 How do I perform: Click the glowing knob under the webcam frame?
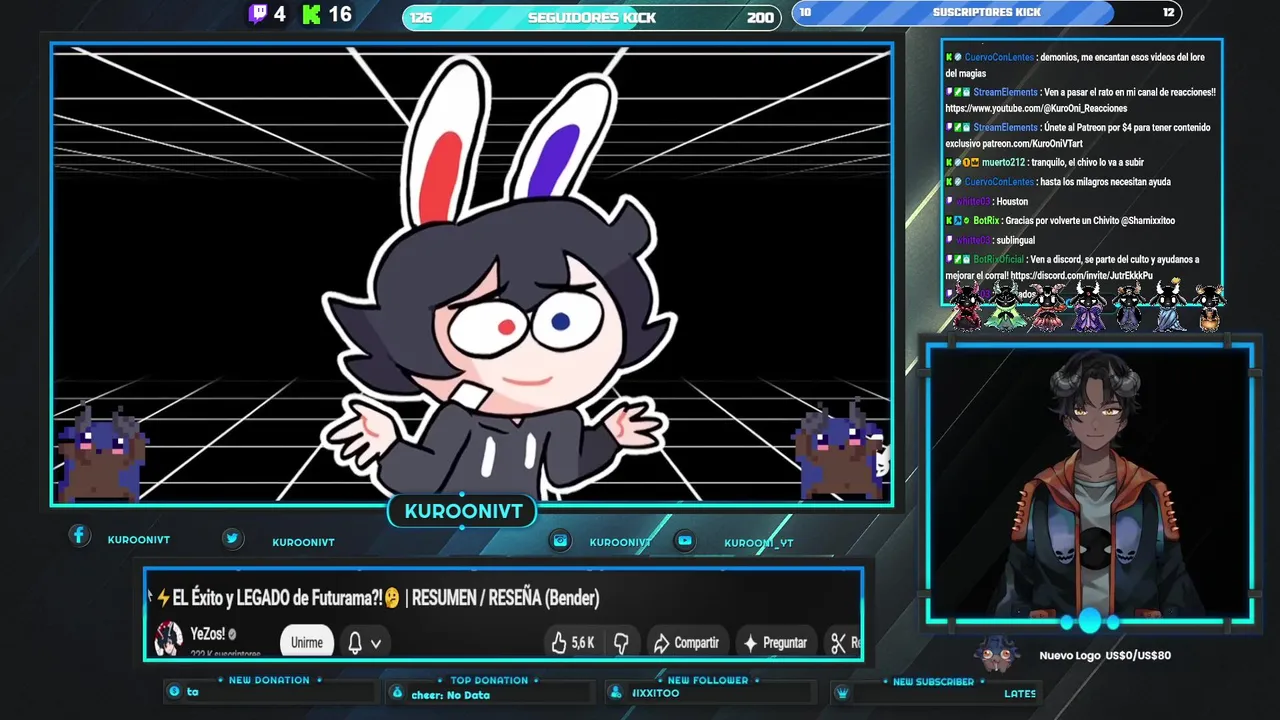[x=1089, y=621]
